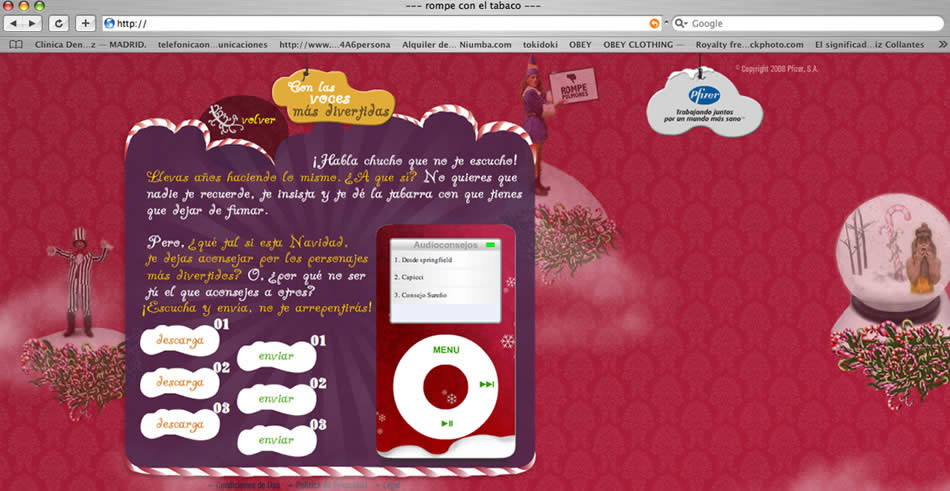Viewport: 950px width, 491px height.
Task: Open the http://www....4A6persona bookmark
Action: [334, 44]
